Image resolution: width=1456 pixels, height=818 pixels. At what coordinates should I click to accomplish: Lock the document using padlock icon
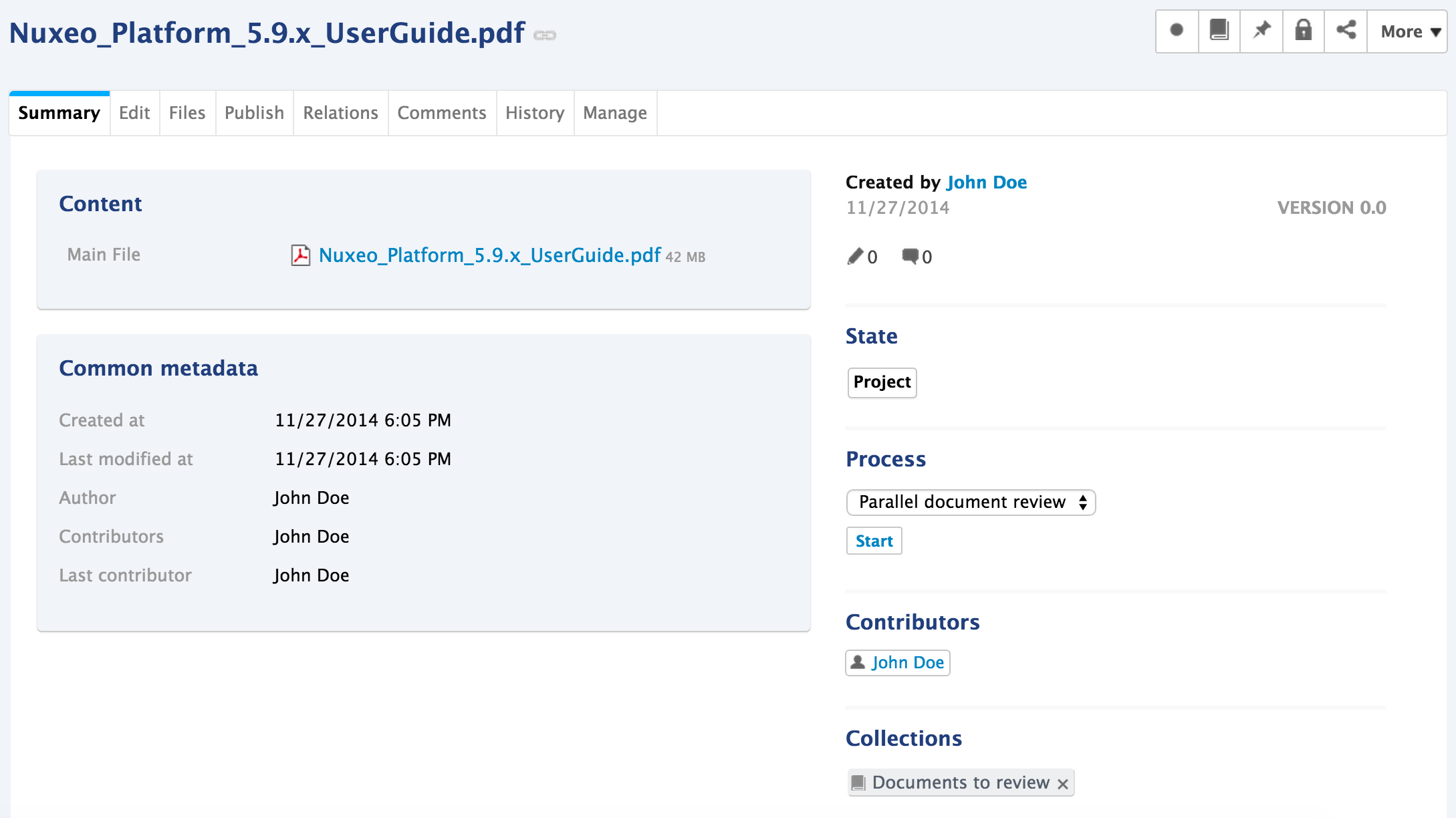pyautogui.click(x=1304, y=31)
